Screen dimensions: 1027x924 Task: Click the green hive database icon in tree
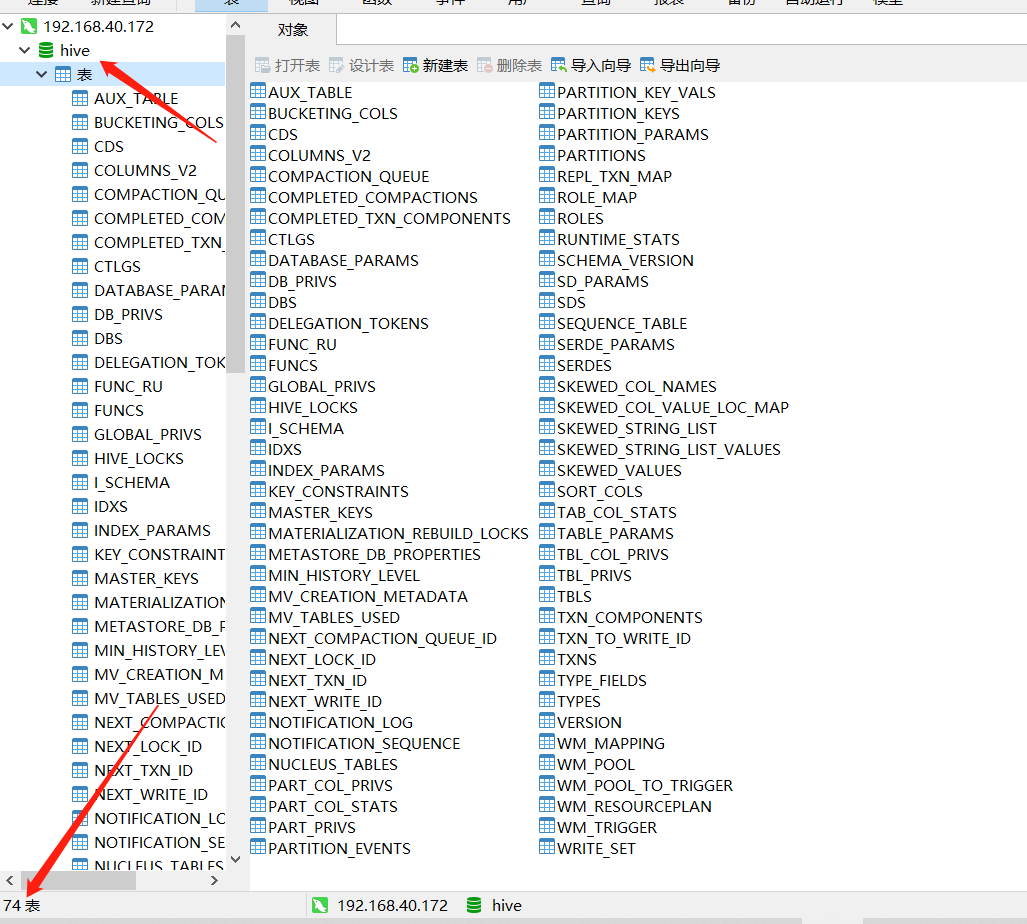[x=46, y=50]
